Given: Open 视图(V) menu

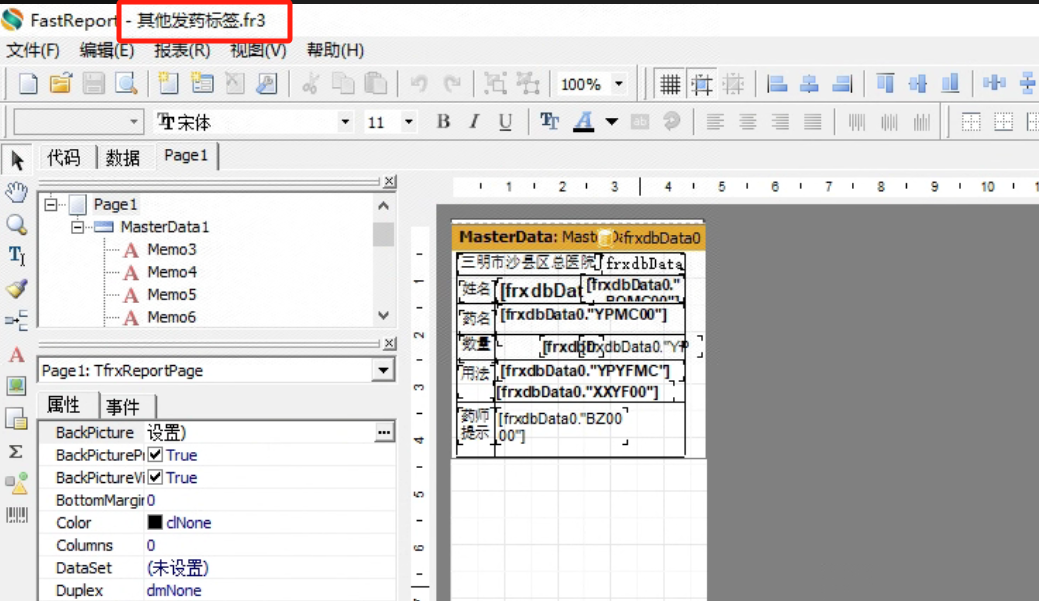Looking at the screenshot, I should pyautogui.click(x=258, y=50).
